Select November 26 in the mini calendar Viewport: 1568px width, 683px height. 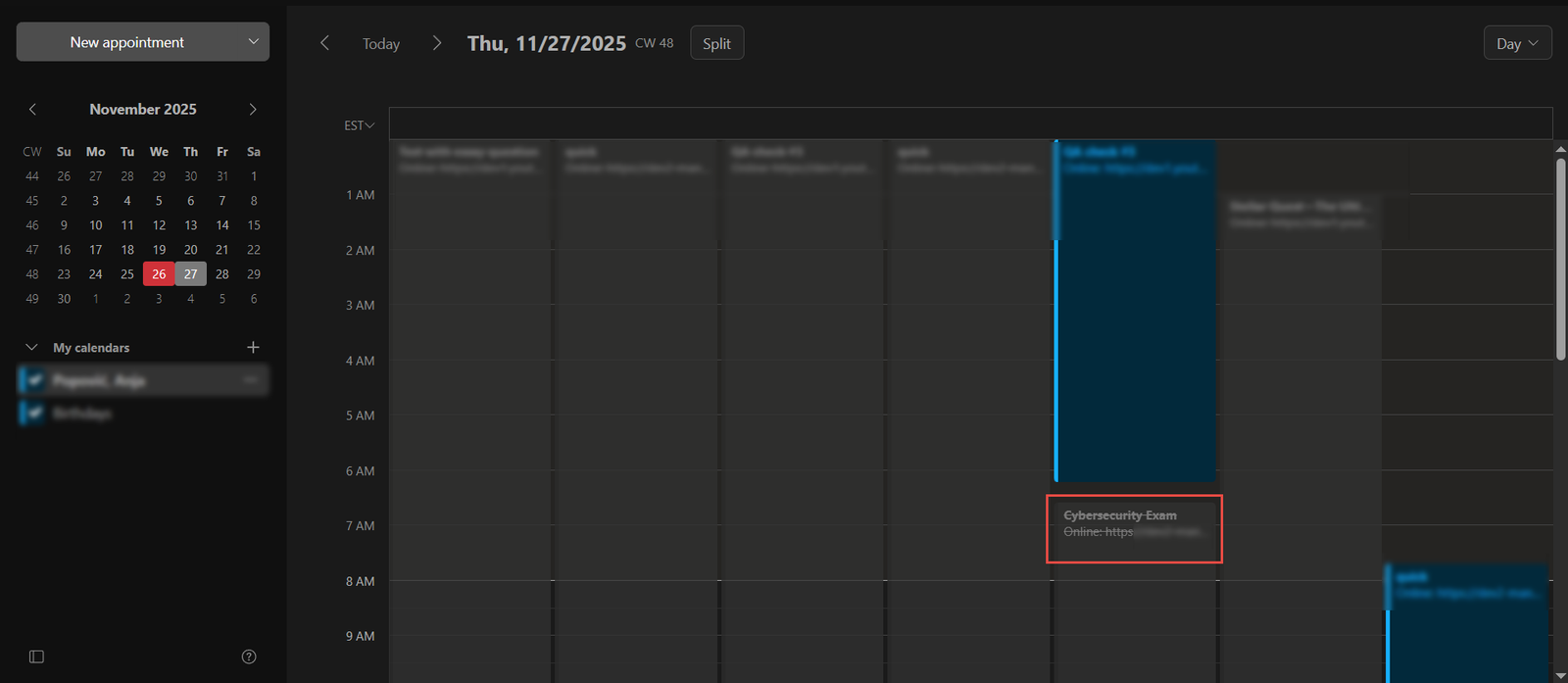(x=159, y=274)
